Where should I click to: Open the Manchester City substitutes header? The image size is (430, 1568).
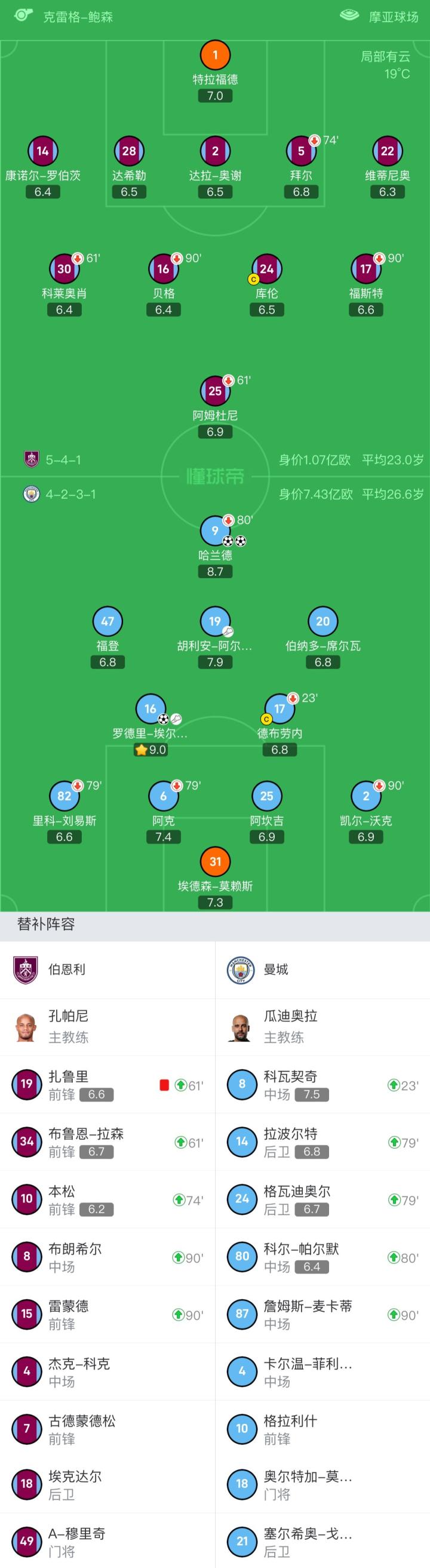coord(275,969)
